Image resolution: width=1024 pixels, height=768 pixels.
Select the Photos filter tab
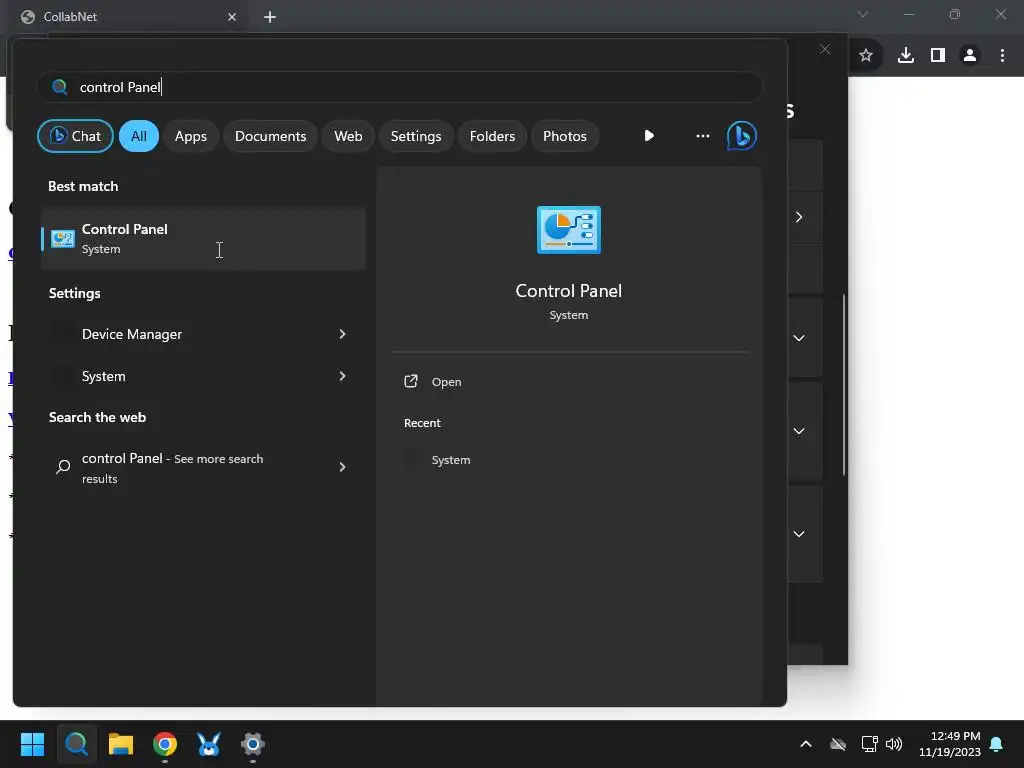pyautogui.click(x=565, y=136)
